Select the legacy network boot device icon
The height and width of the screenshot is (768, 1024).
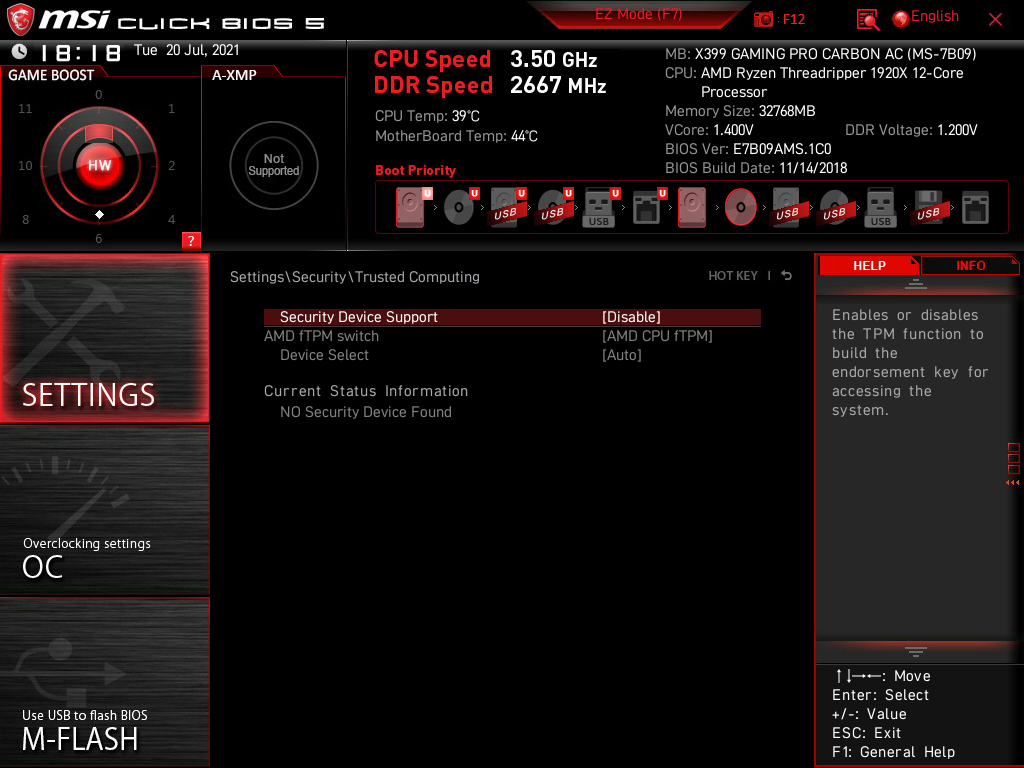(x=975, y=207)
